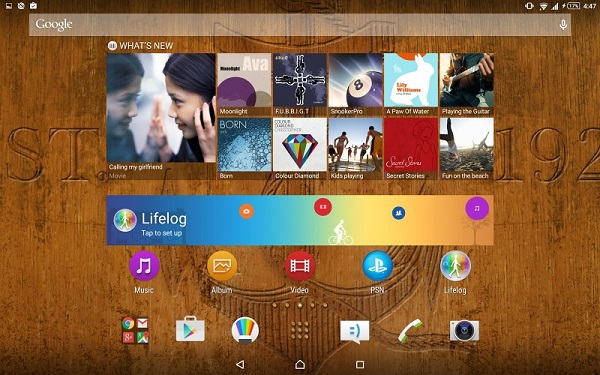600x375 pixels.
Task: Open the SnookerPro tile
Action: point(355,85)
